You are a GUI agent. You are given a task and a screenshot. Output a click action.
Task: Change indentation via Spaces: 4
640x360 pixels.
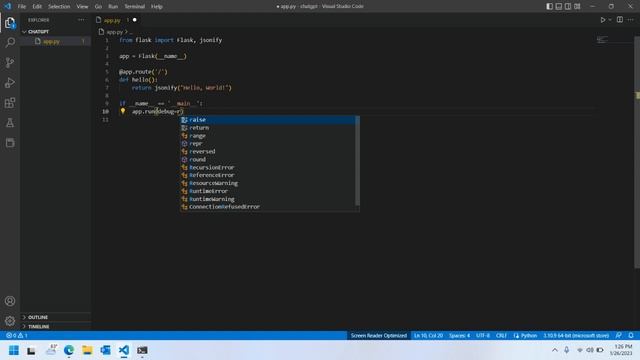tap(459, 336)
